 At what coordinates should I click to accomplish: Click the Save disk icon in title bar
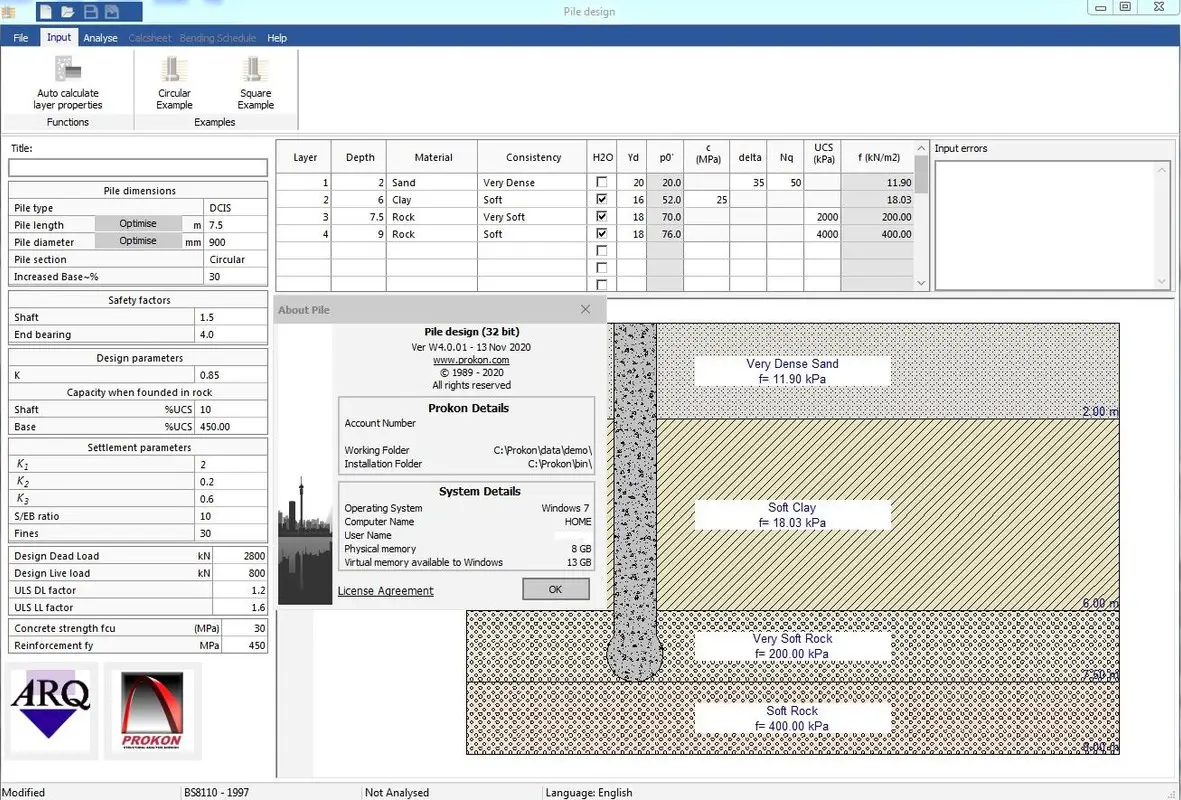pos(90,11)
